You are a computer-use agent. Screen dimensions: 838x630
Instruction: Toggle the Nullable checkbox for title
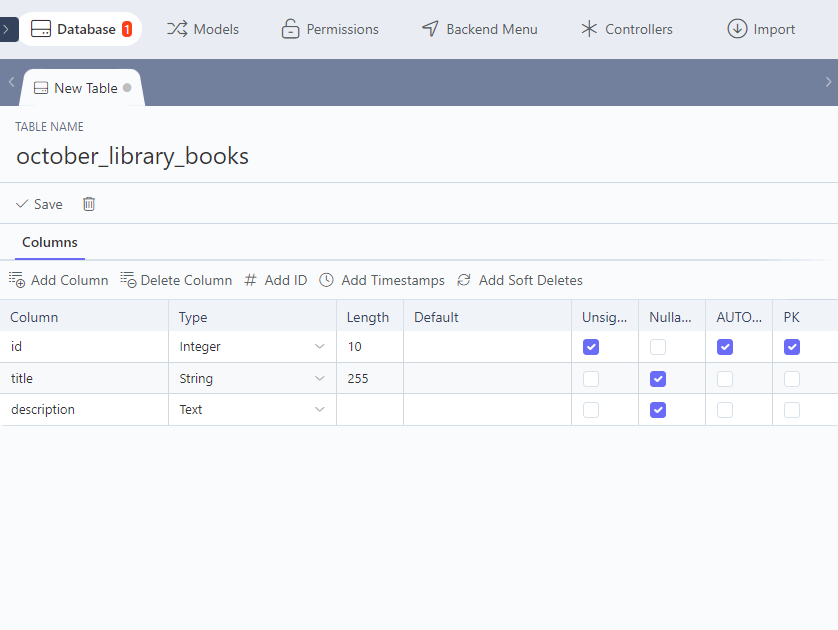point(658,379)
